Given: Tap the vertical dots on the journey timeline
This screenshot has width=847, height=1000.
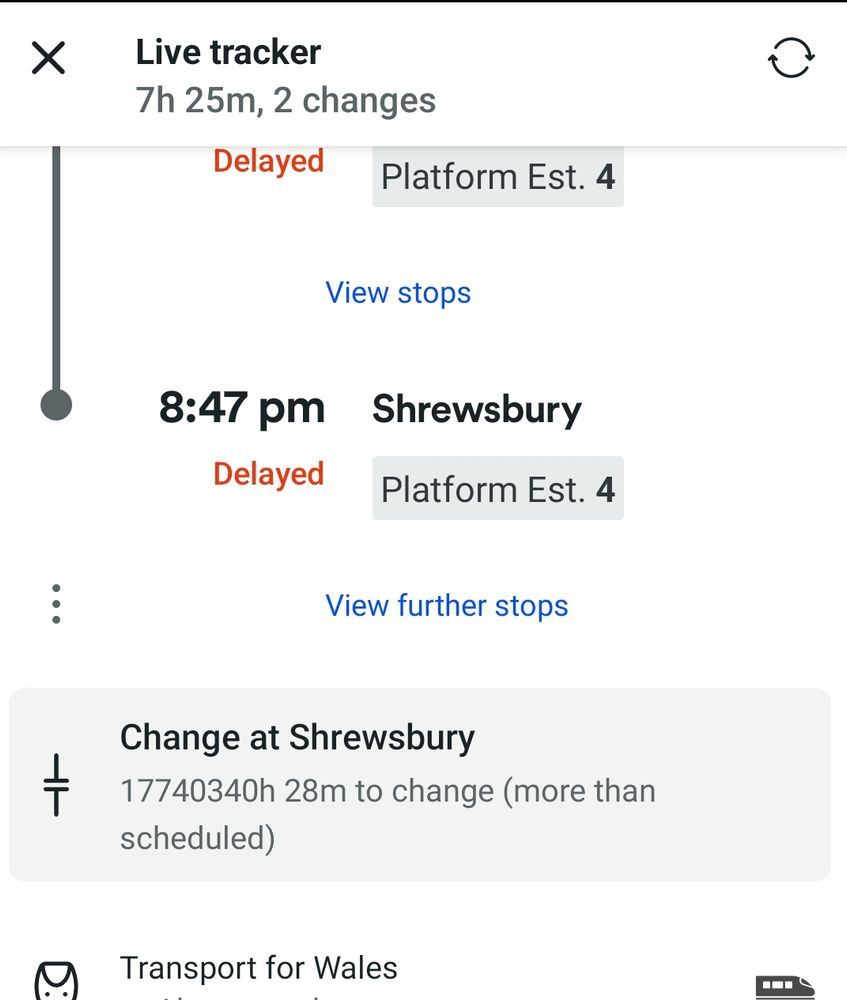Looking at the screenshot, I should (56, 604).
